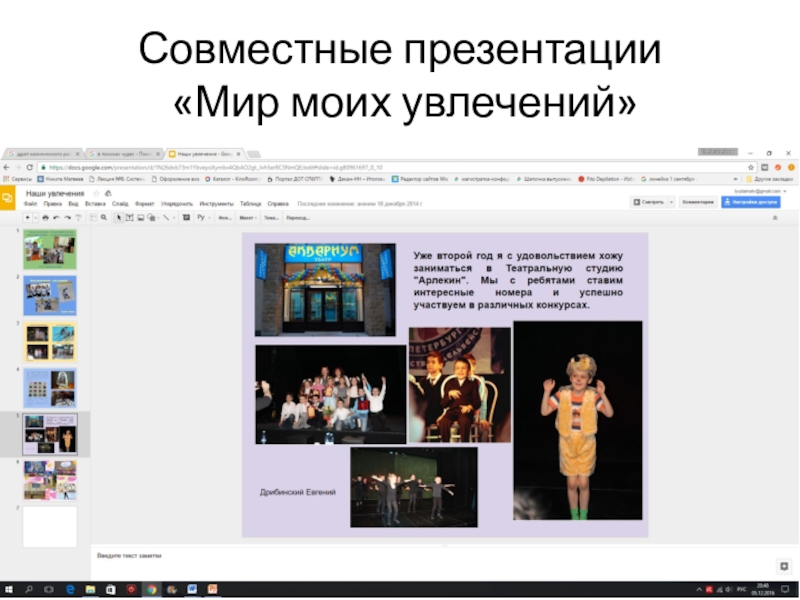The height and width of the screenshot is (600, 800).
Task: Click the Windows Start button
Action: [x=8, y=590]
